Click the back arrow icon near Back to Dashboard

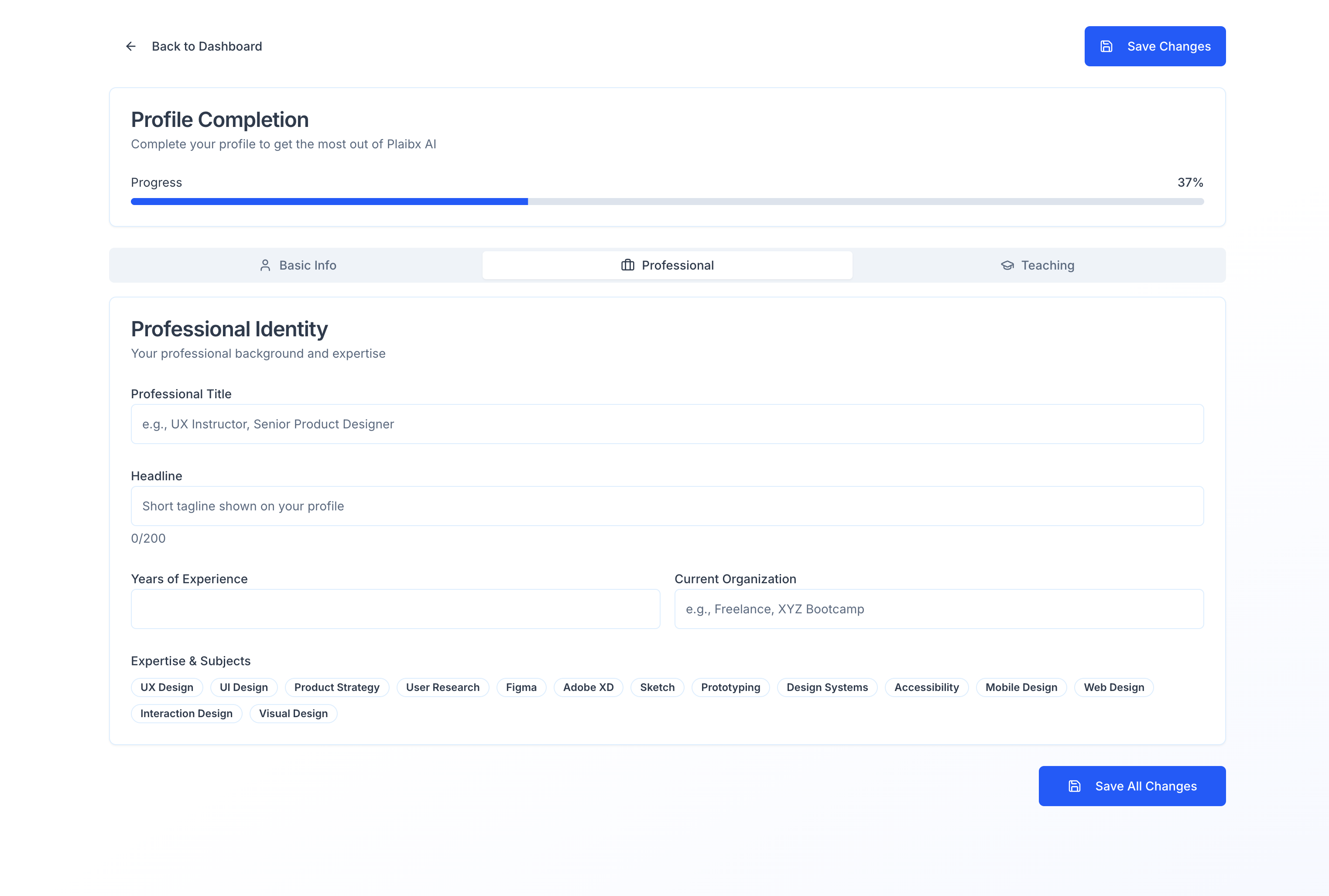click(x=131, y=46)
